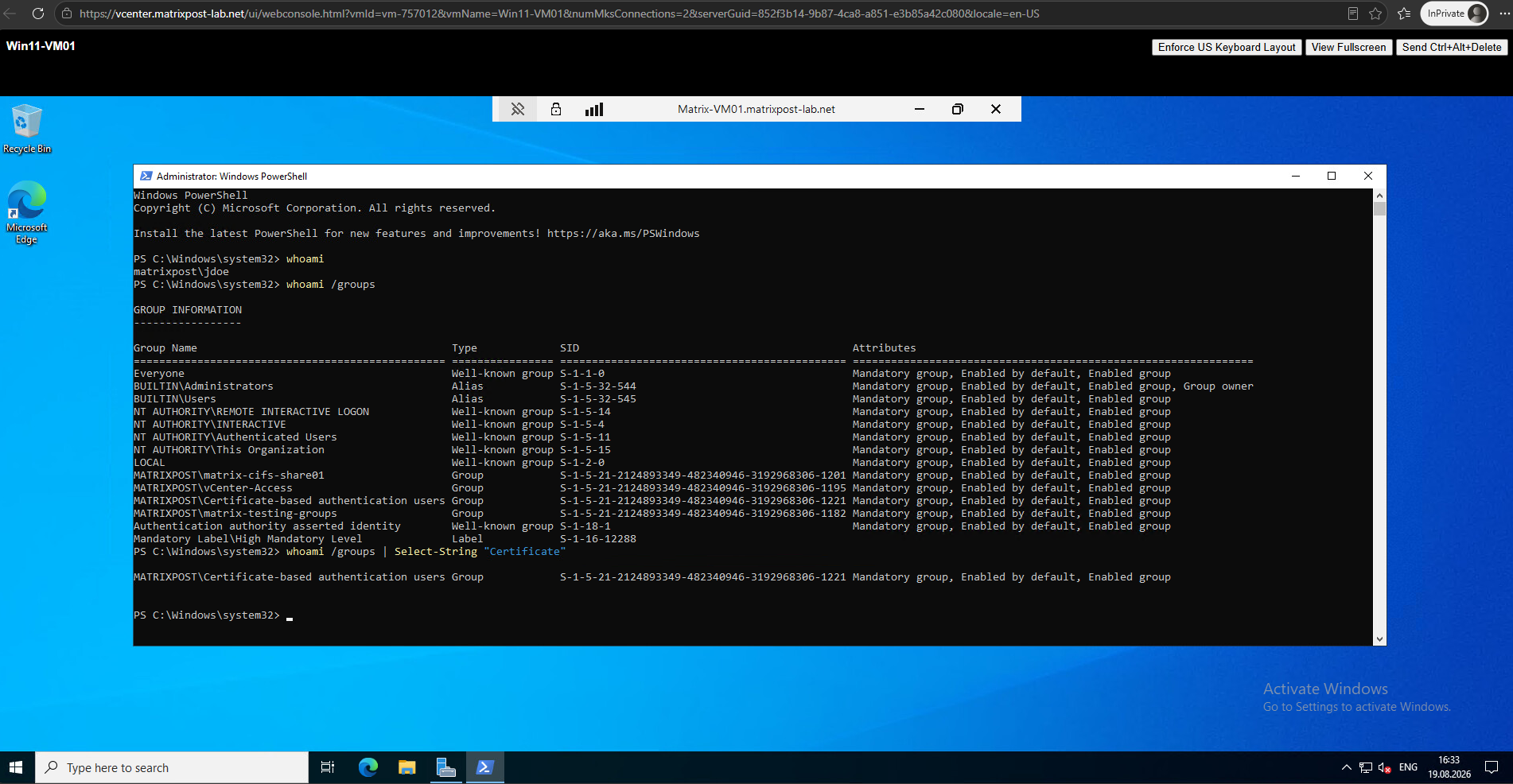Click S-1-5-32-544 SID value

click(598, 386)
